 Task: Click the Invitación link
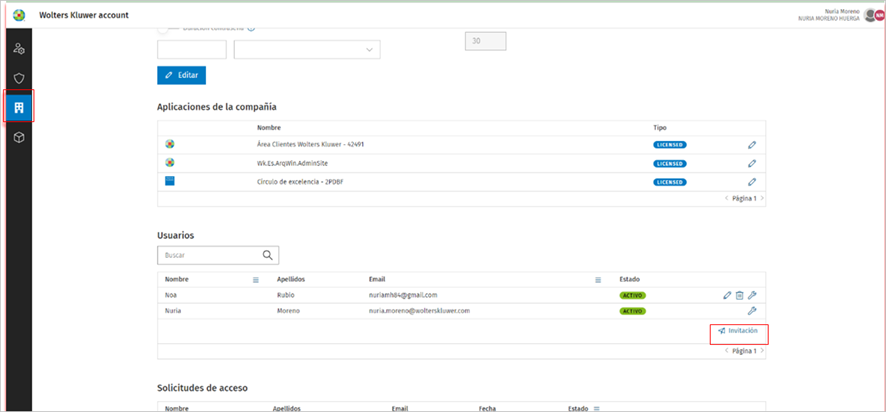(738, 331)
